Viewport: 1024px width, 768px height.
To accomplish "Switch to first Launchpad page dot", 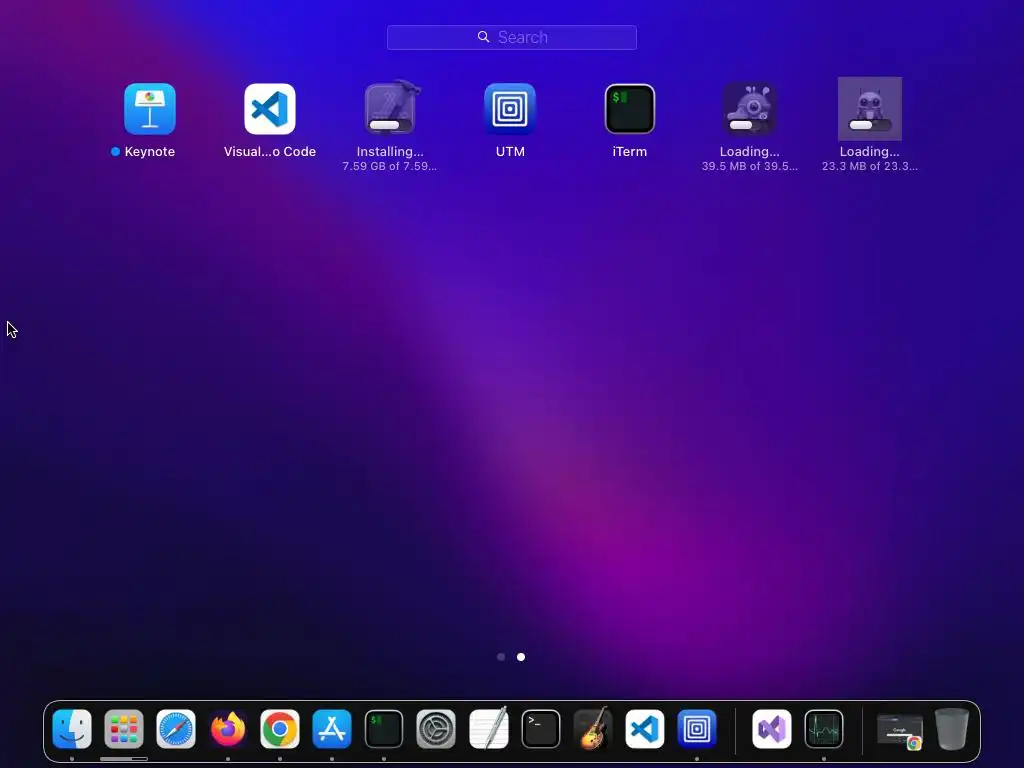I will [x=501, y=657].
